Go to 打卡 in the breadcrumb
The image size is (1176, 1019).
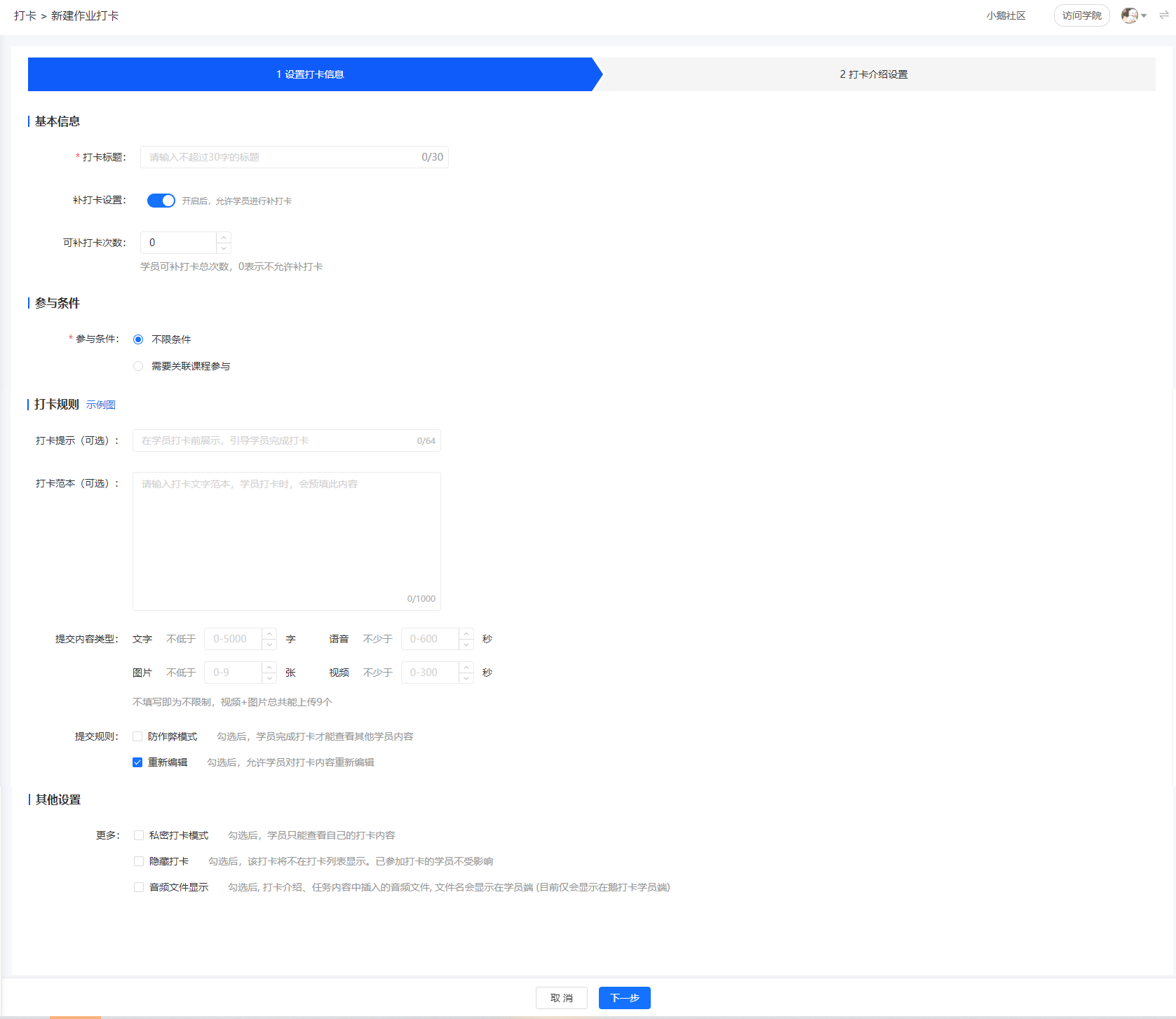click(25, 15)
